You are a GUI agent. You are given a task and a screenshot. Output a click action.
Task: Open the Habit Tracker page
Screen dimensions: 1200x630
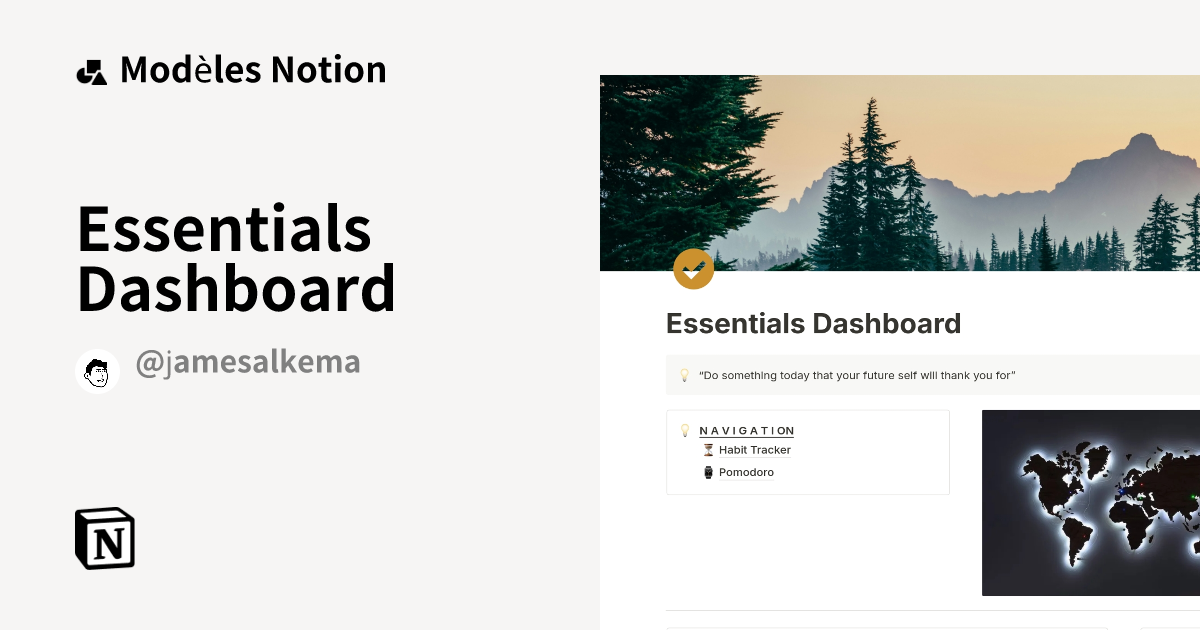pos(755,450)
